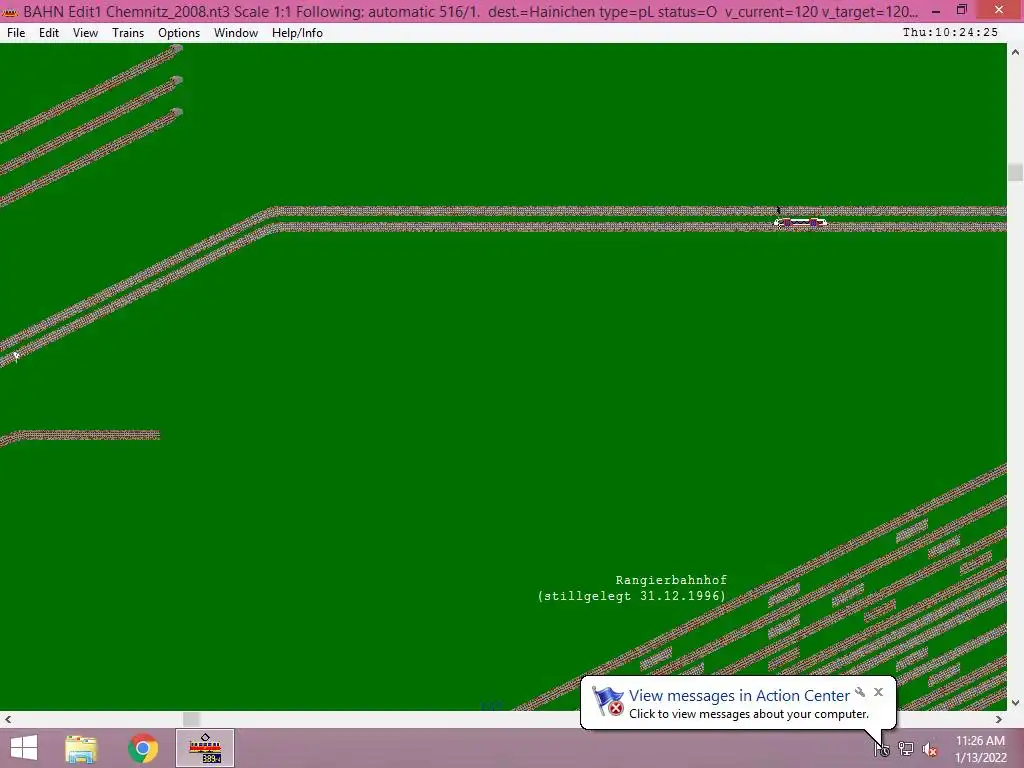
Task: Click the BAHN taskbar button
Action: pos(204,748)
